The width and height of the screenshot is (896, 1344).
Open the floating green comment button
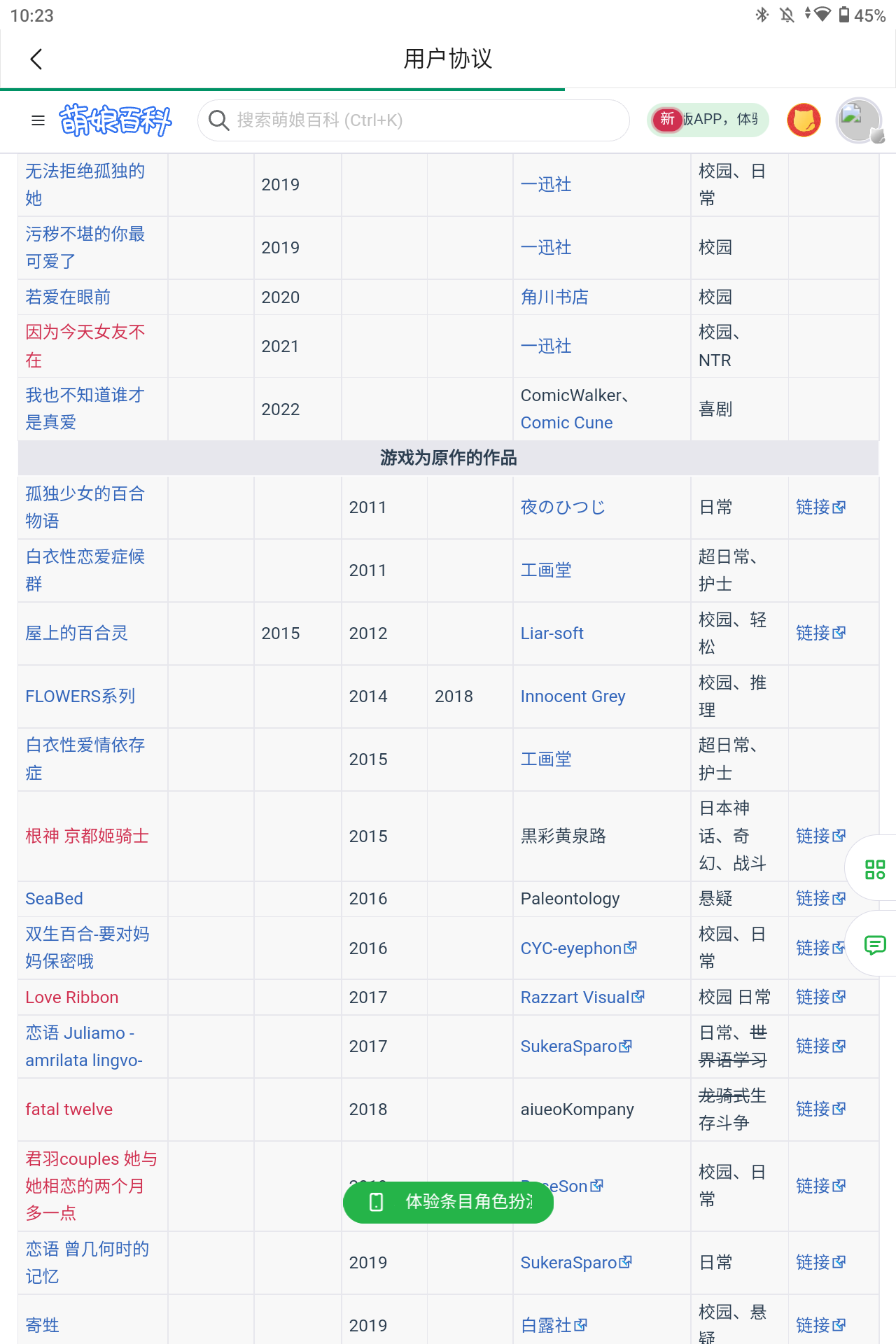coord(875,945)
